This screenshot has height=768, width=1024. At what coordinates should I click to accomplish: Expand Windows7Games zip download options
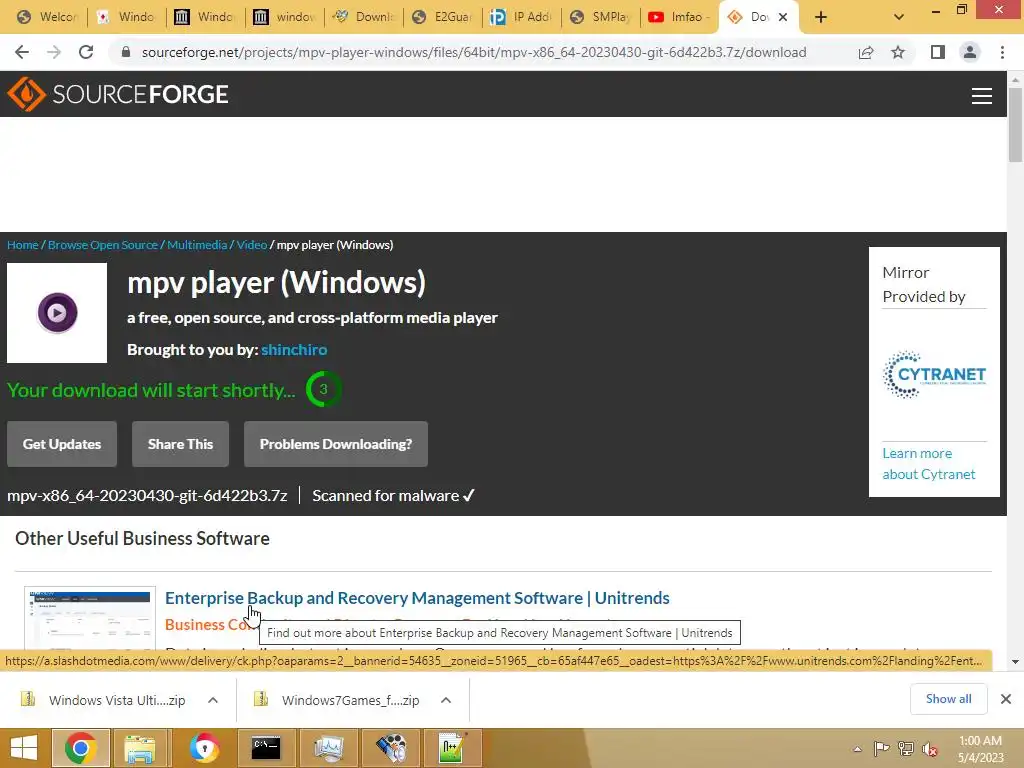click(x=446, y=700)
